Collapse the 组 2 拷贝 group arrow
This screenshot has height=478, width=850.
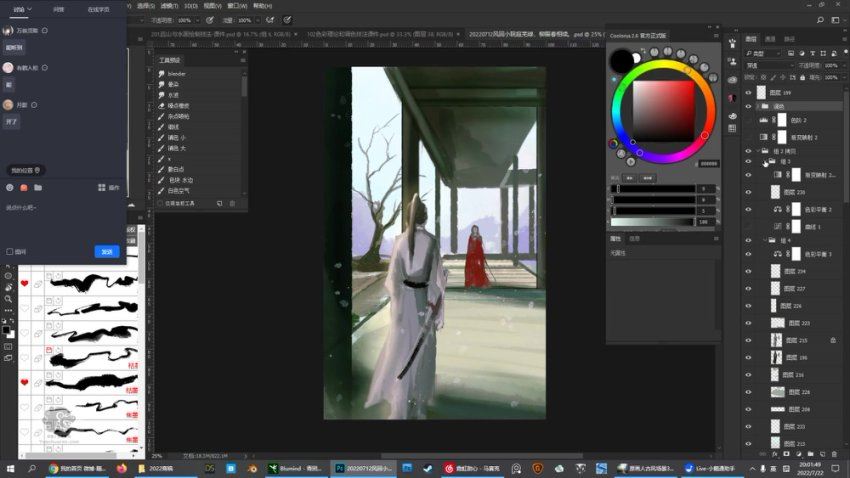point(758,151)
